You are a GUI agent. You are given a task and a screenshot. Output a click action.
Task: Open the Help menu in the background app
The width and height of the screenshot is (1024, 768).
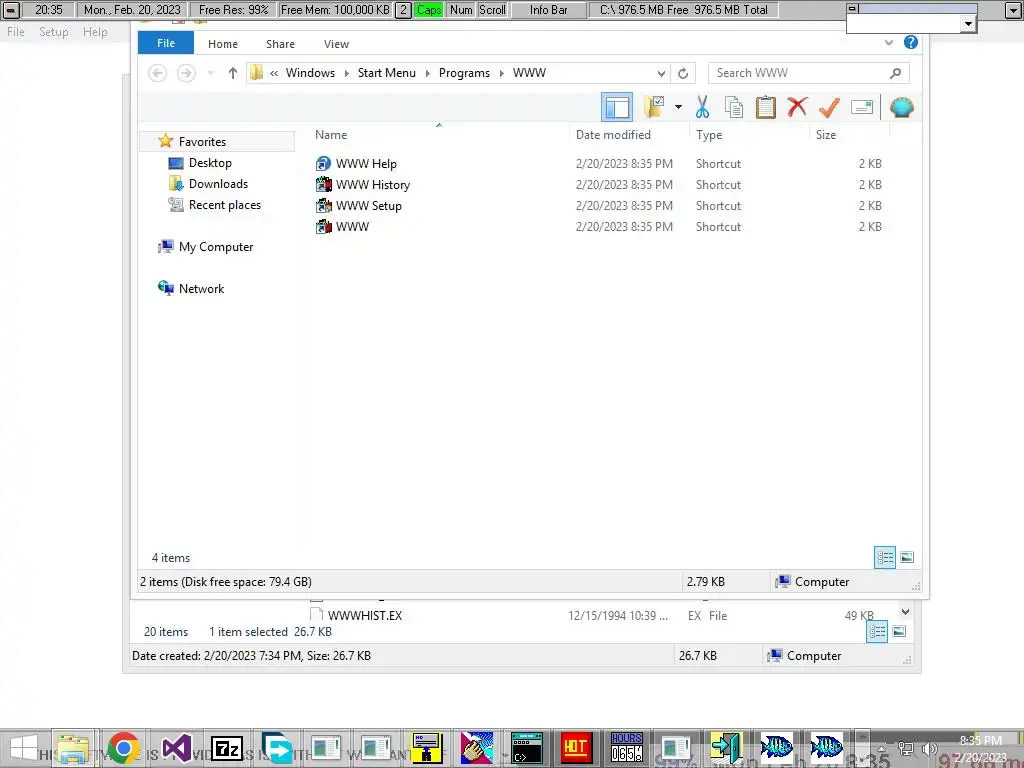(x=95, y=31)
